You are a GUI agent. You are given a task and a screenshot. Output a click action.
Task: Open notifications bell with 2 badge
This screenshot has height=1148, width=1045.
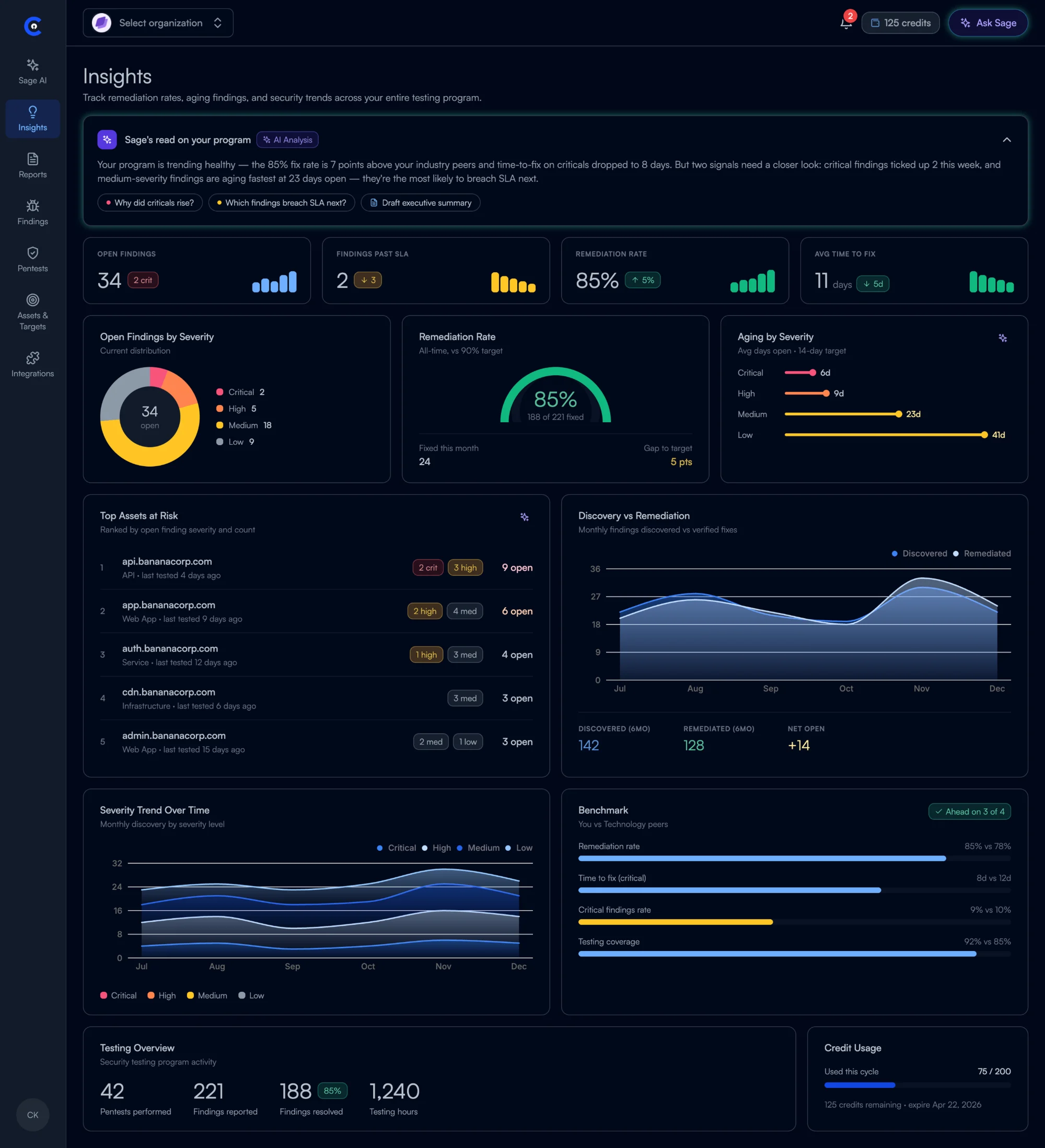click(846, 23)
